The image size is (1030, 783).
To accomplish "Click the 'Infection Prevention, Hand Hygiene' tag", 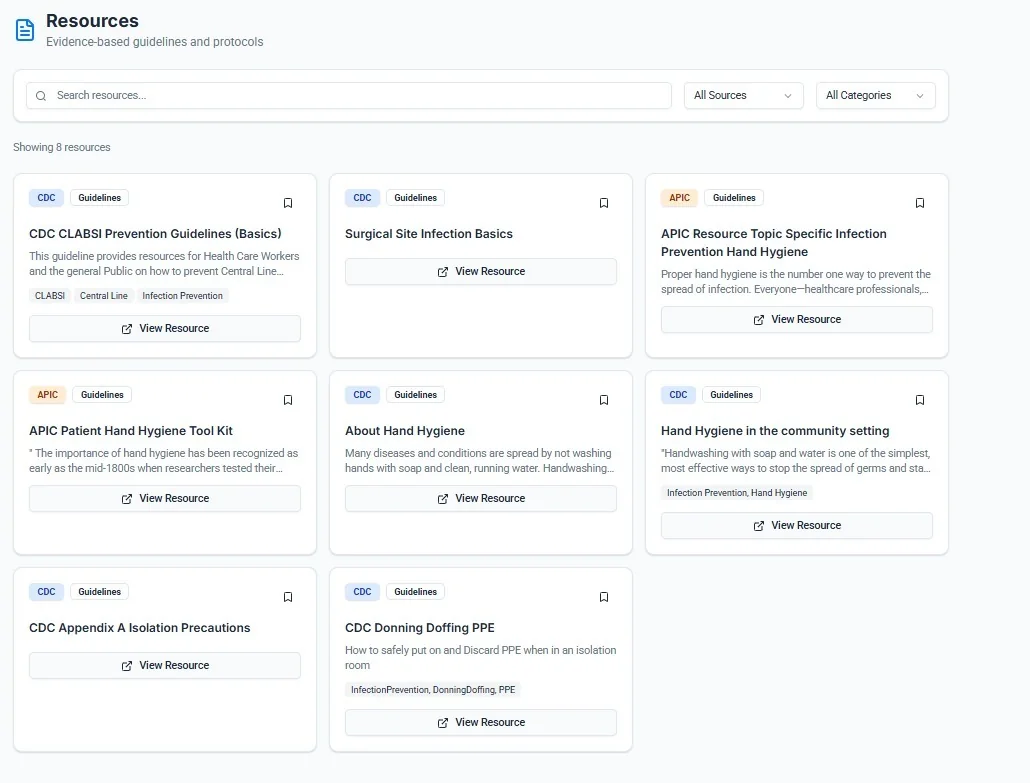I will click(x=737, y=493).
